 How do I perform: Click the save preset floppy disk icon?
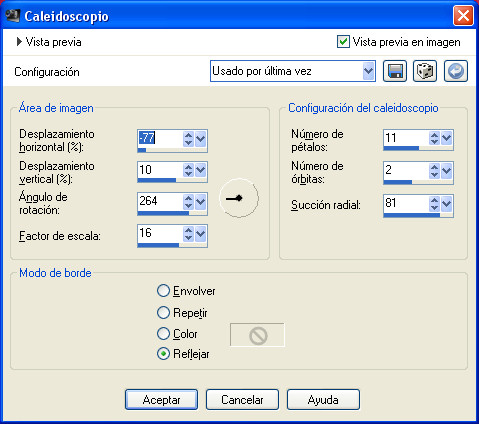pos(395,71)
